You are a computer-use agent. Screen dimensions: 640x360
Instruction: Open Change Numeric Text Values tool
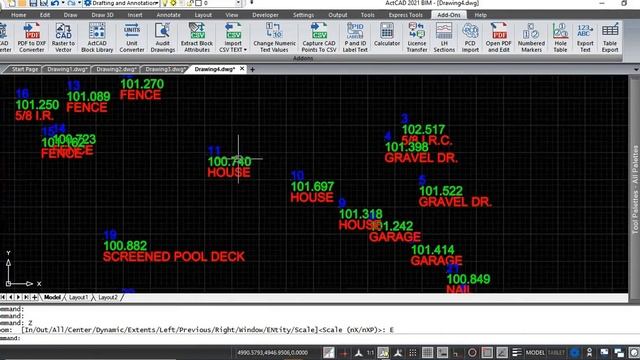274,38
